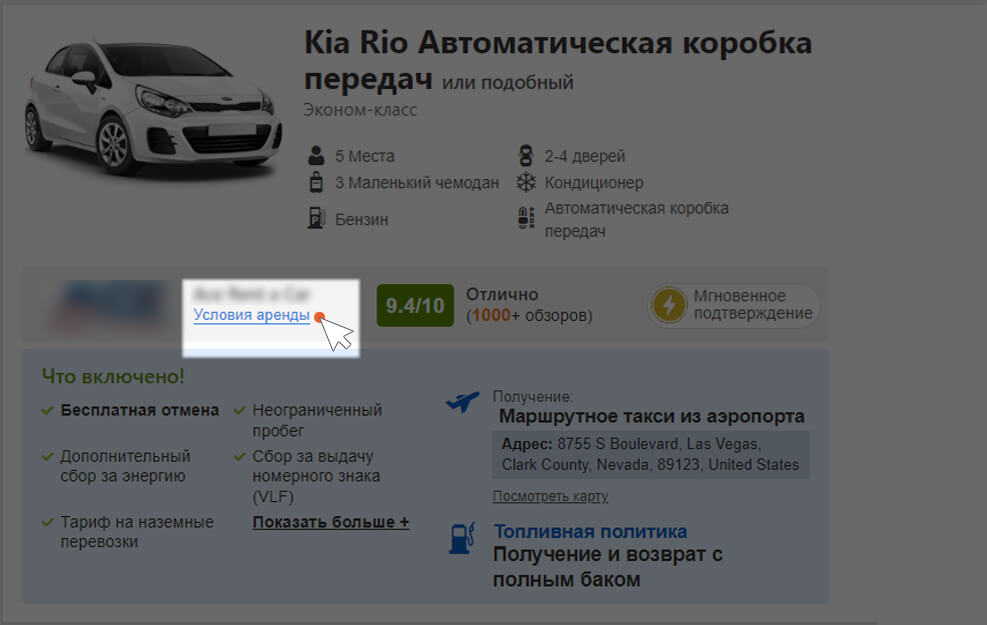Screen dimensions: 987x625
Task: Click the 3 Маленький чемодан text
Action: [417, 183]
